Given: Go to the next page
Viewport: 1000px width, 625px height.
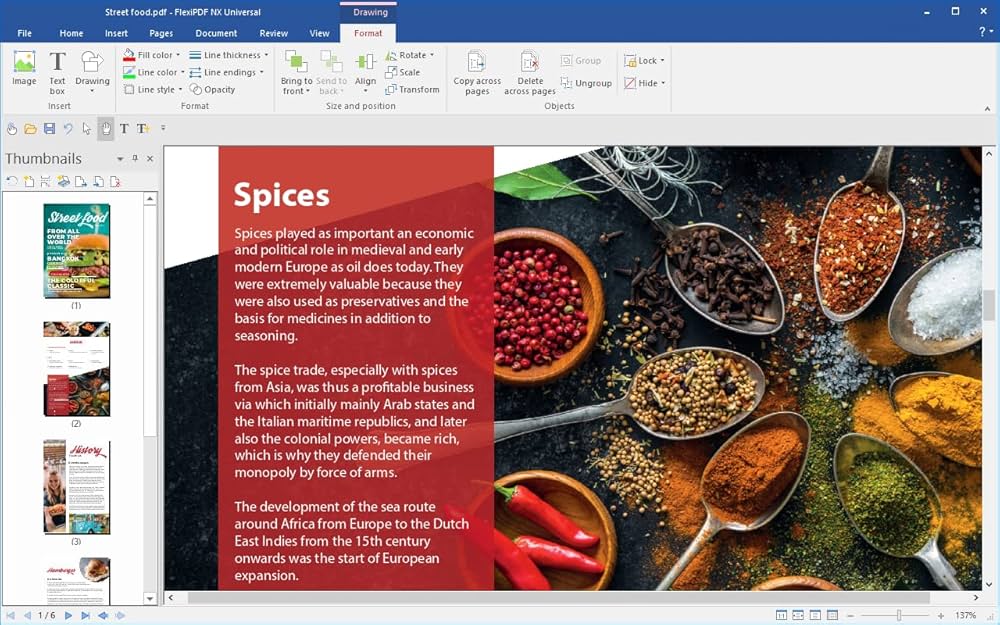Looking at the screenshot, I should point(68,615).
